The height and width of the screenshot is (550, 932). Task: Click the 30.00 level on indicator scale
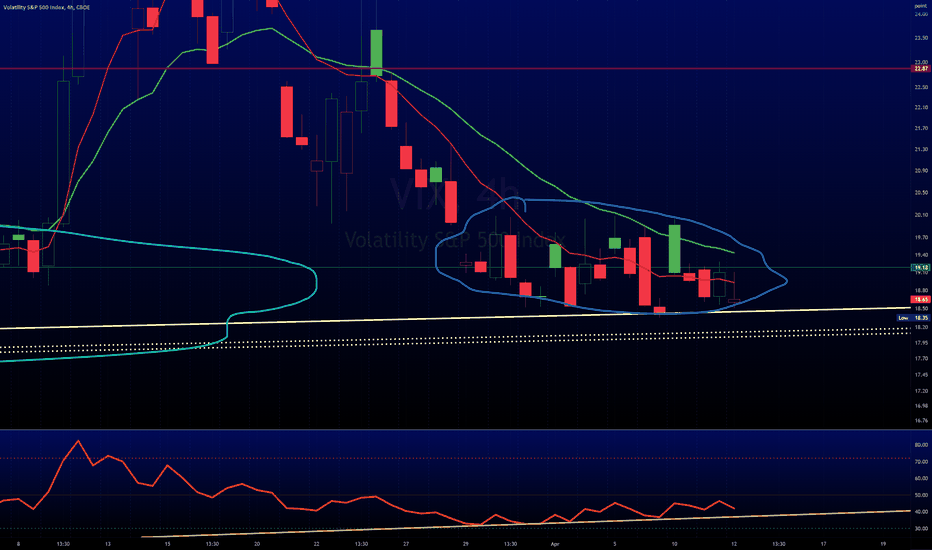click(x=921, y=529)
